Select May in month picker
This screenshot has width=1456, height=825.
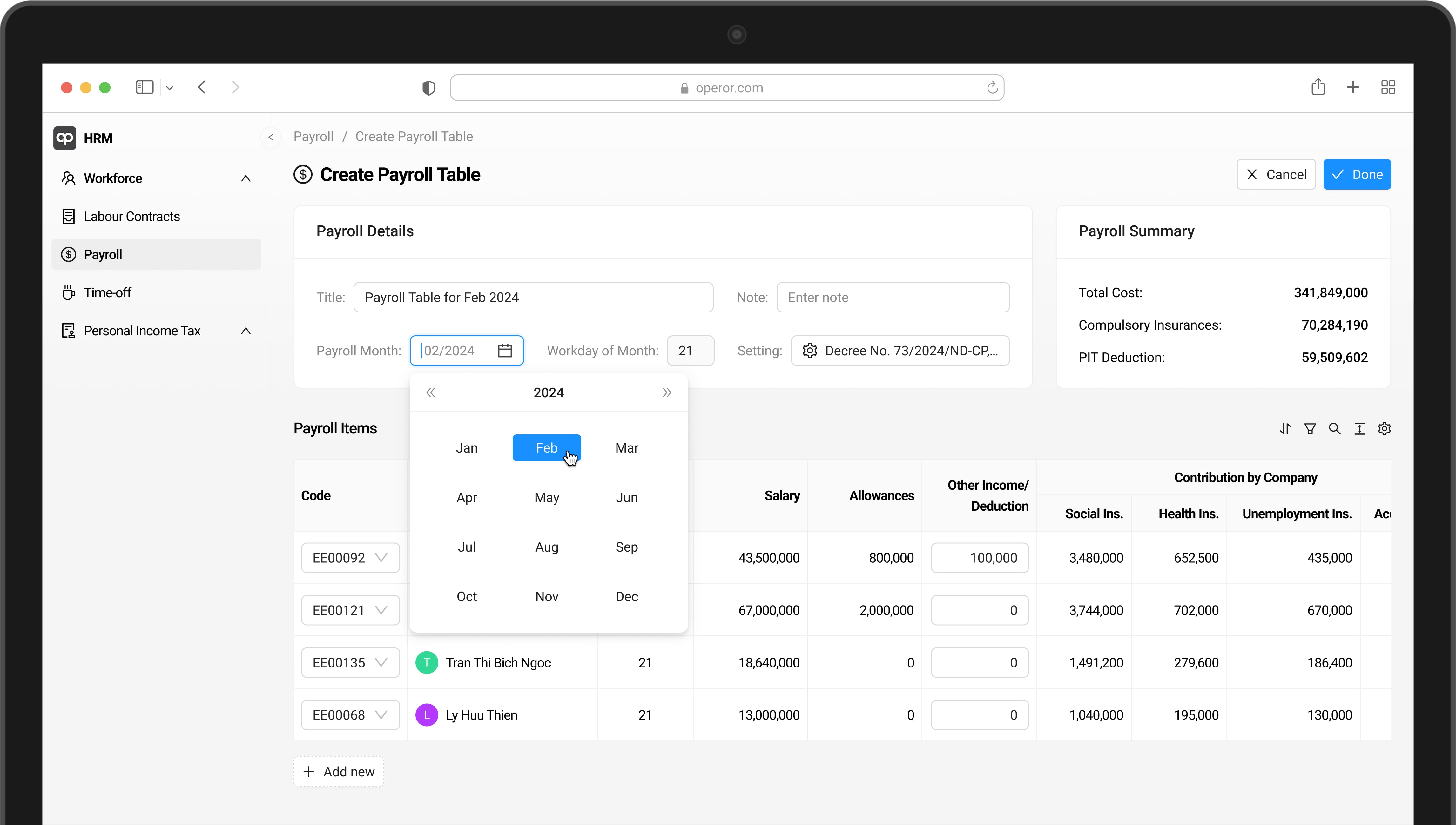[x=546, y=498]
